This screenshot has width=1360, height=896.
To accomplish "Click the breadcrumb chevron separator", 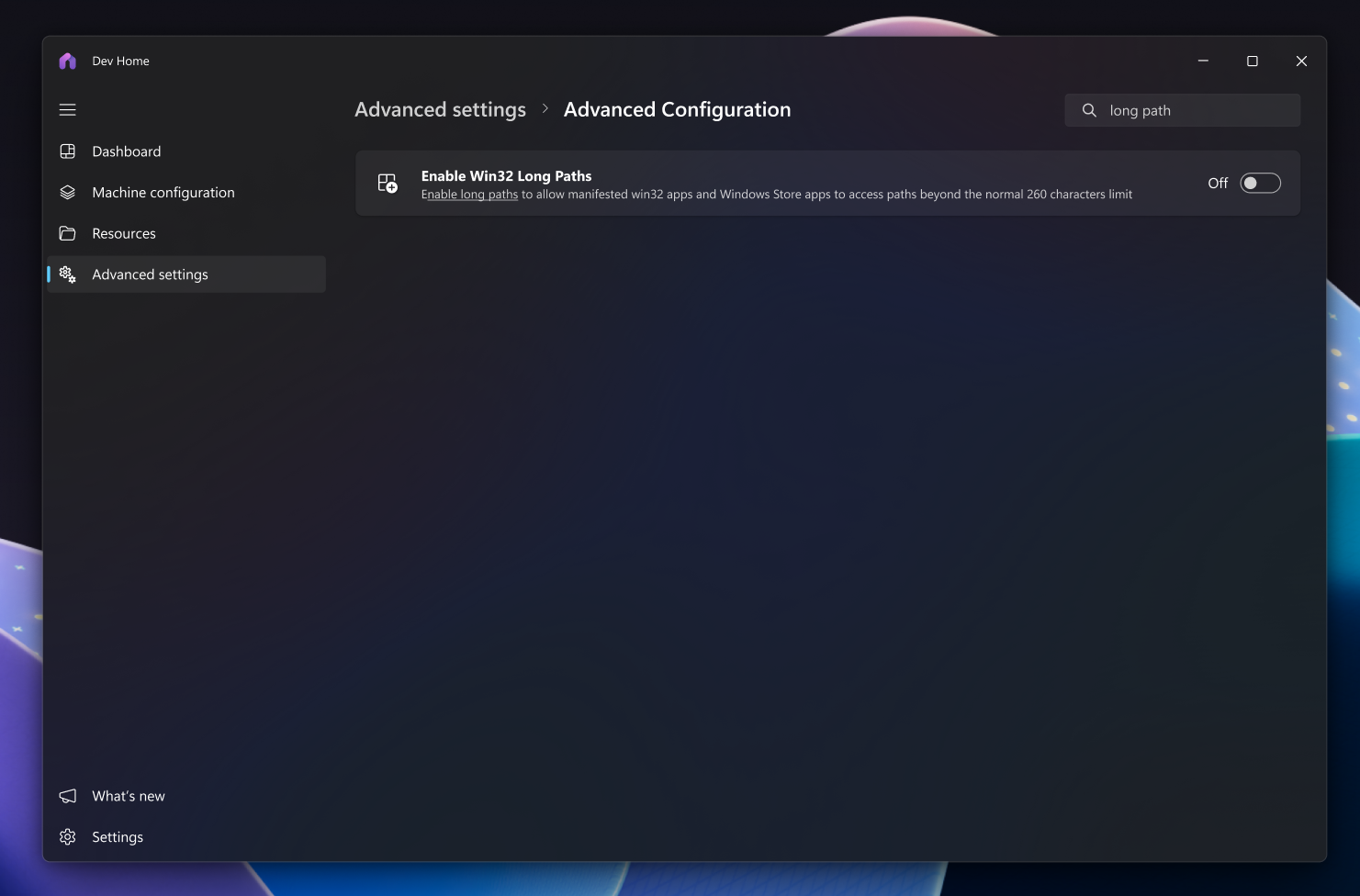I will click(545, 108).
